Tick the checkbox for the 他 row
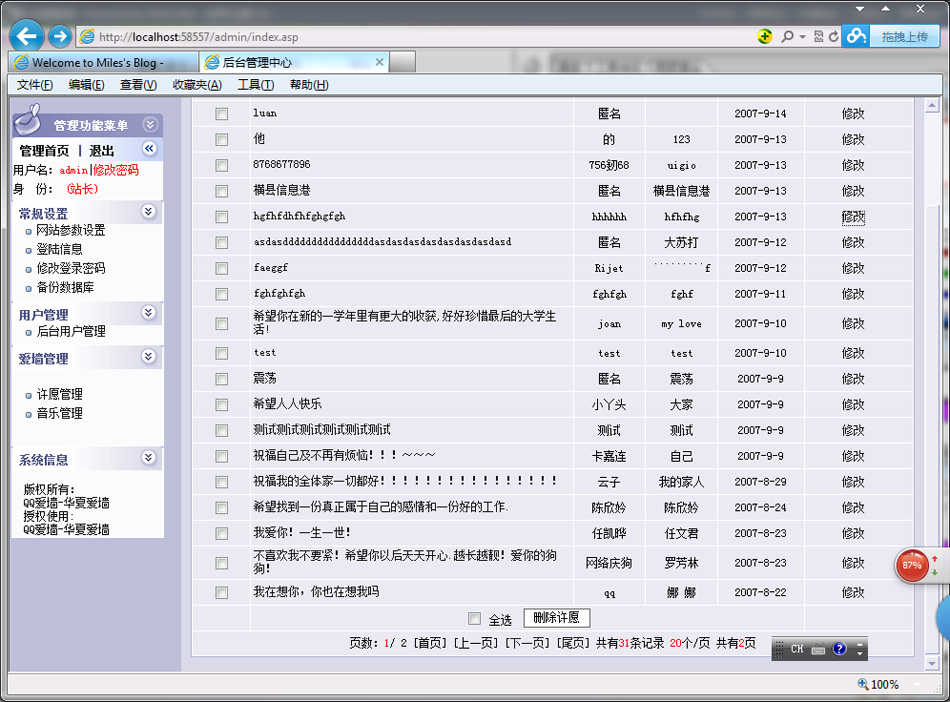The height and width of the screenshot is (702, 950). [222, 139]
